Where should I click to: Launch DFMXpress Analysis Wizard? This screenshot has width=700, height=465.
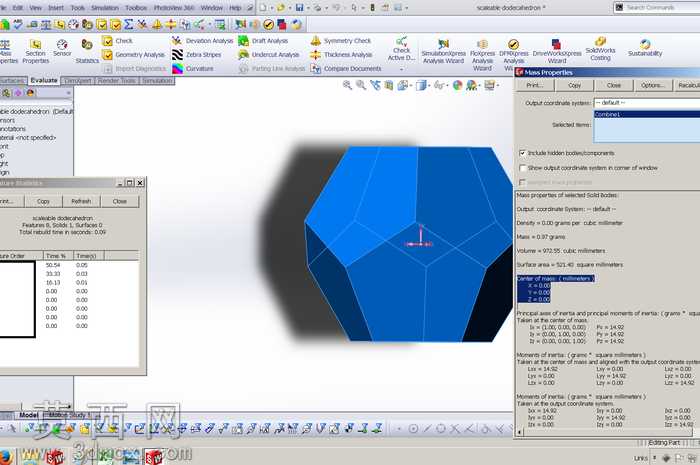click(513, 54)
